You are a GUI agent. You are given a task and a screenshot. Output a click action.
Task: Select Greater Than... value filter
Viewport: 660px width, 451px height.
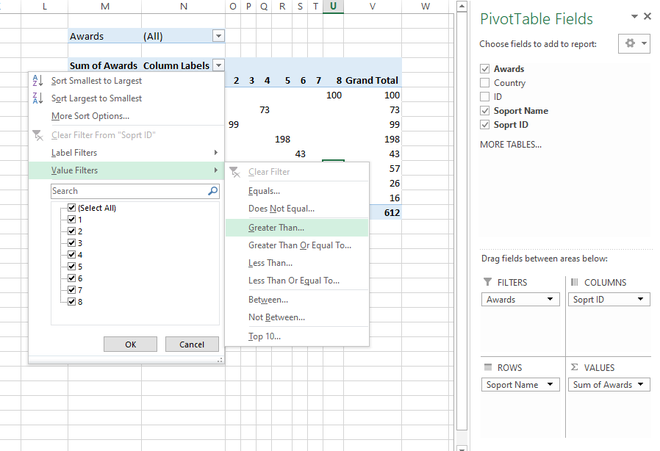[x=297, y=227]
